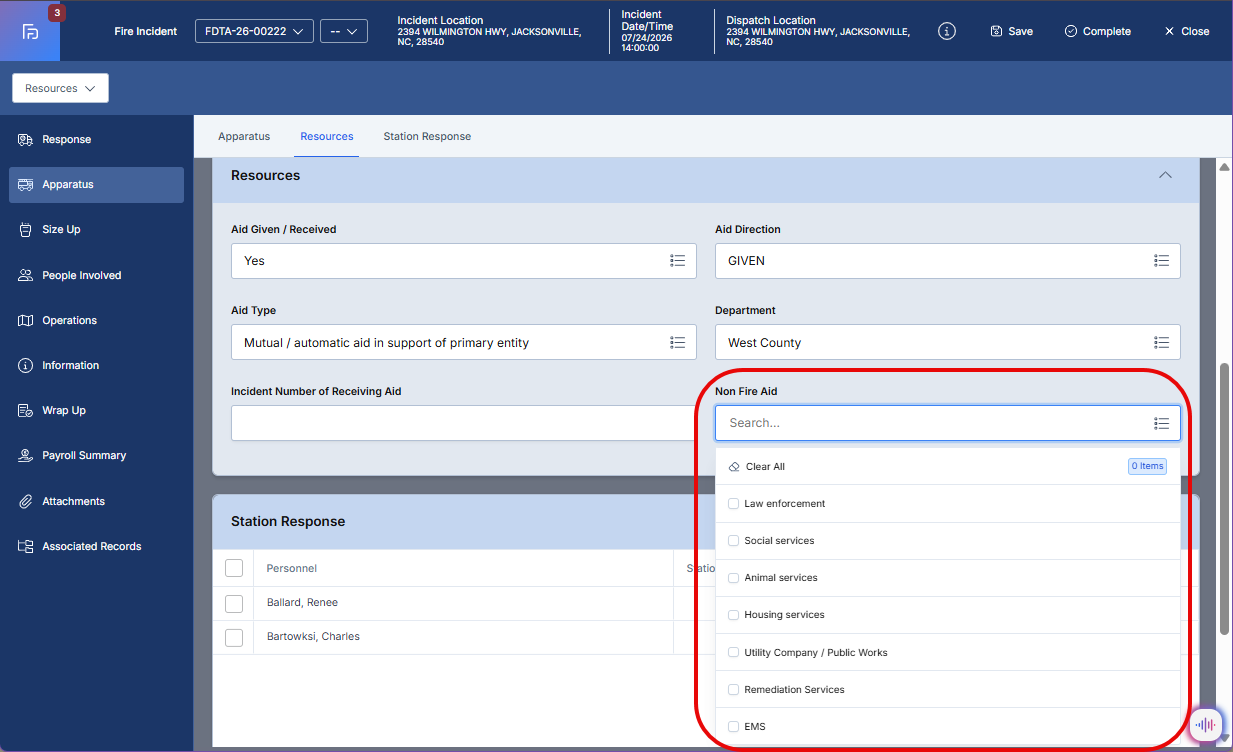Image resolution: width=1233 pixels, height=752 pixels.
Task: Select checkbox for Bartowksi, Charles
Action: pyautogui.click(x=234, y=637)
